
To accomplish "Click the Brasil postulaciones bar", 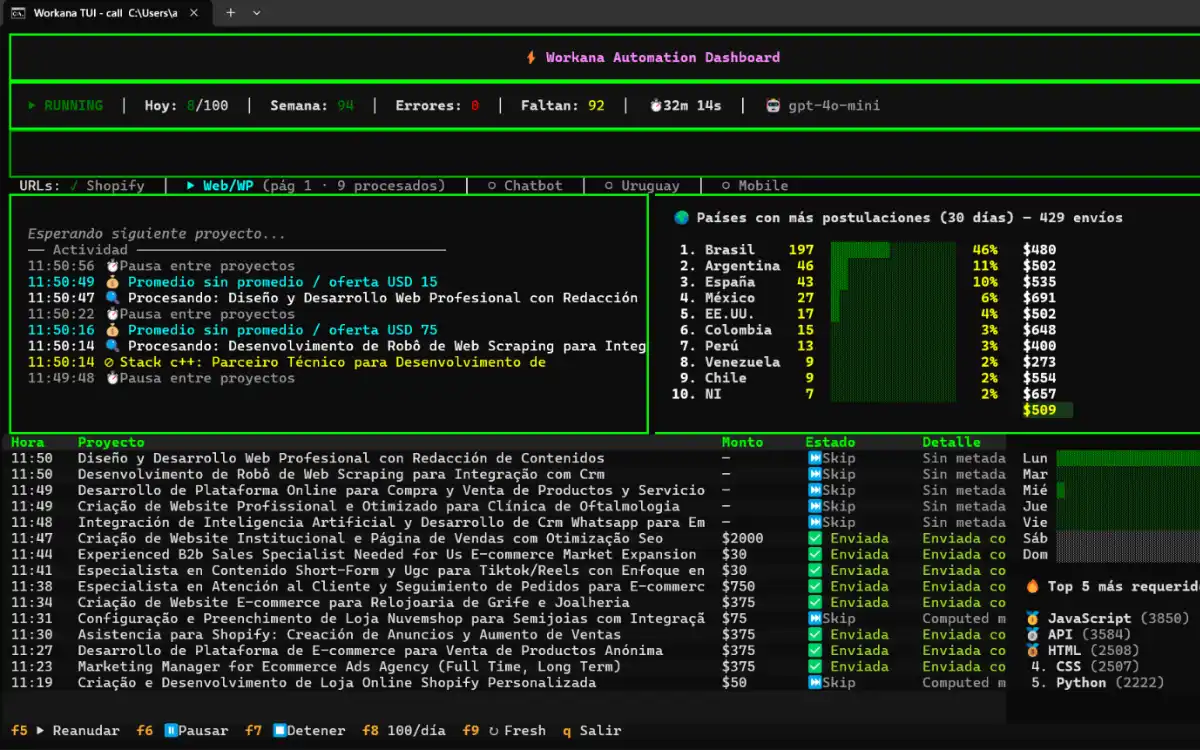I will [x=860, y=250].
